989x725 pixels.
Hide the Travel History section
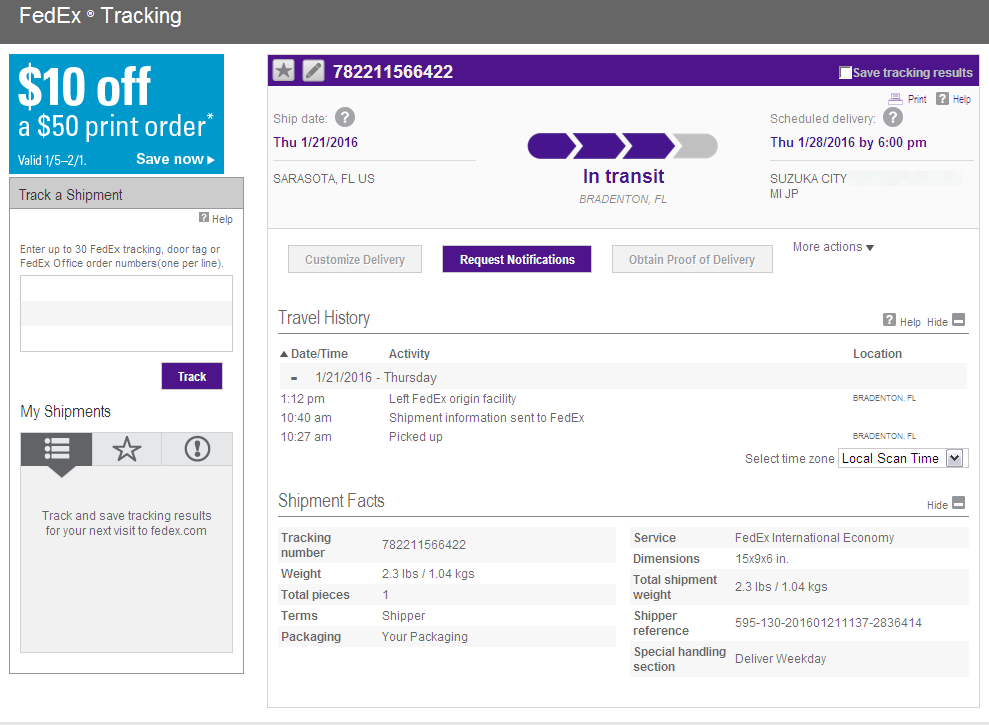tap(958, 321)
